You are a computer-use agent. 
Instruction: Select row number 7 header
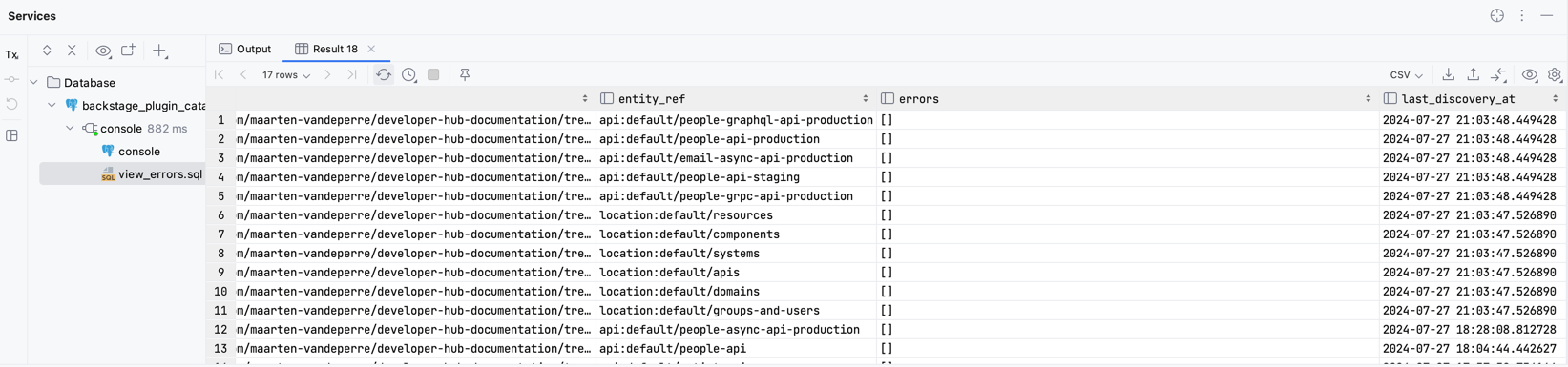pyautogui.click(x=220, y=234)
